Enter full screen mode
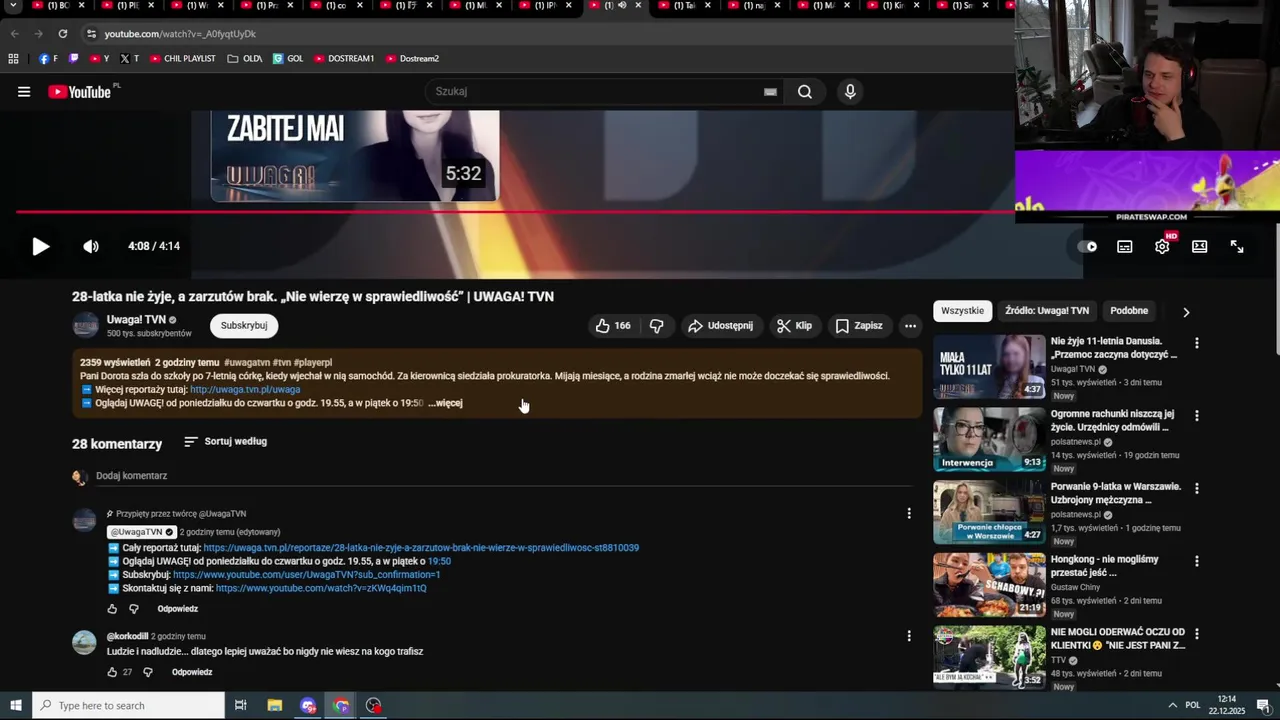1280x720 pixels. tap(1237, 246)
